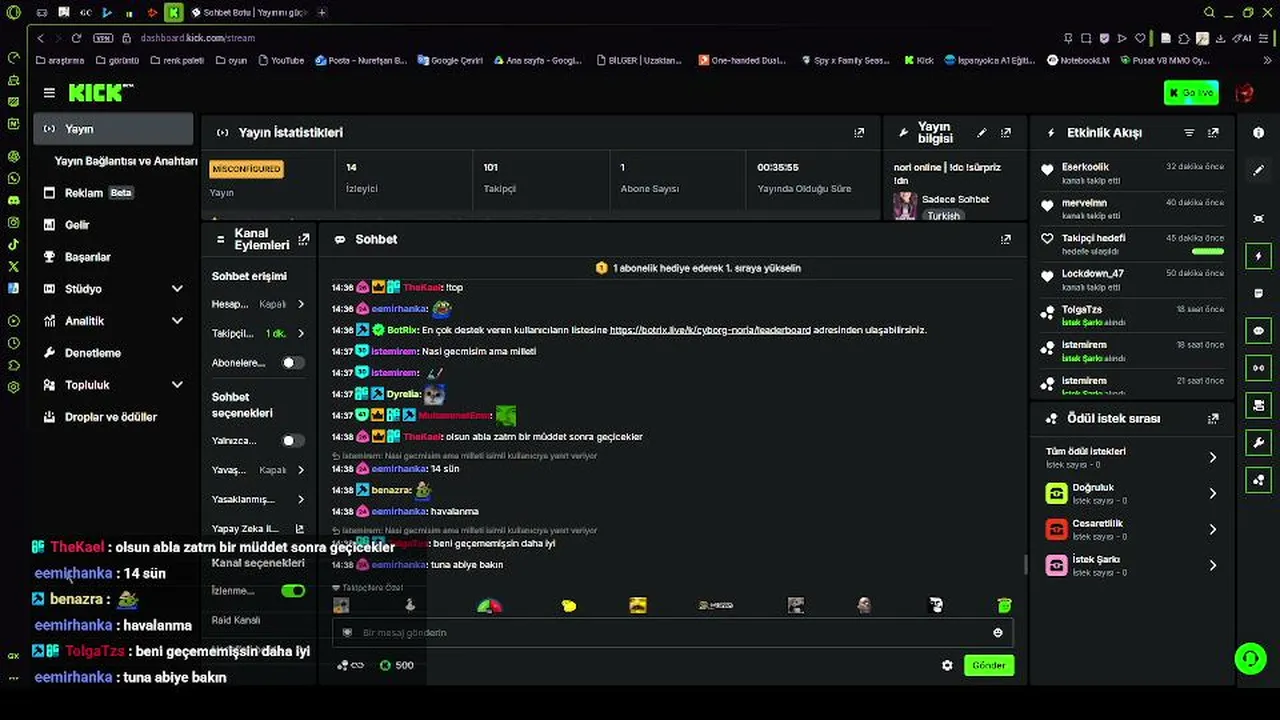Click the Eserkoolik follow event
Image resolution: width=1280 pixels, height=720 pixels.
click(x=1132, y=173)
